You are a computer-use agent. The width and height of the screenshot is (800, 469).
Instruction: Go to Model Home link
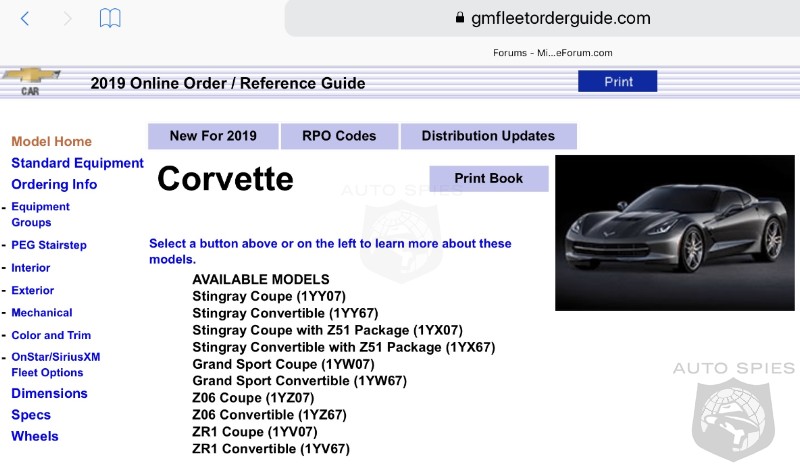point(52,141)
